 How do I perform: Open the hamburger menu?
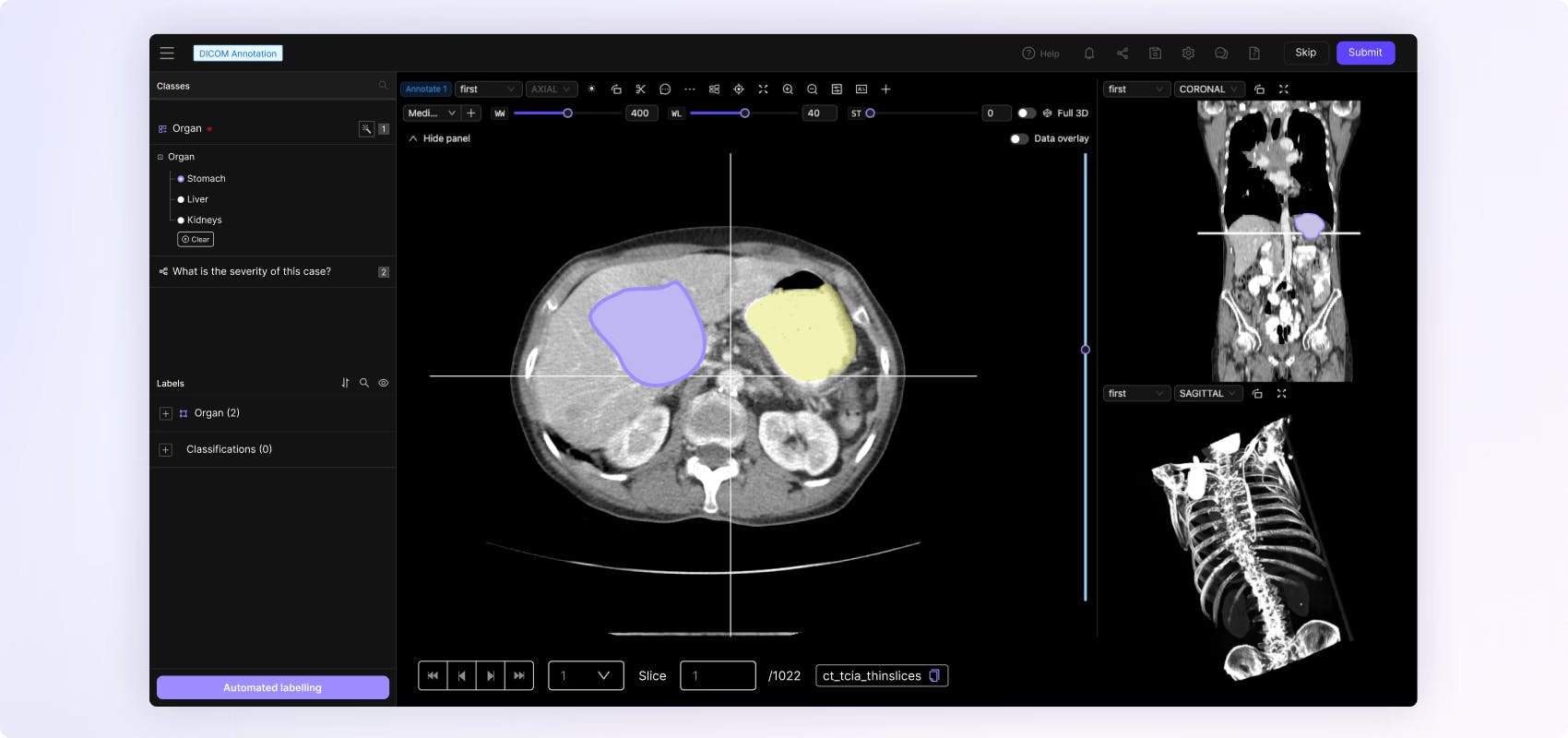click(167, 53)
